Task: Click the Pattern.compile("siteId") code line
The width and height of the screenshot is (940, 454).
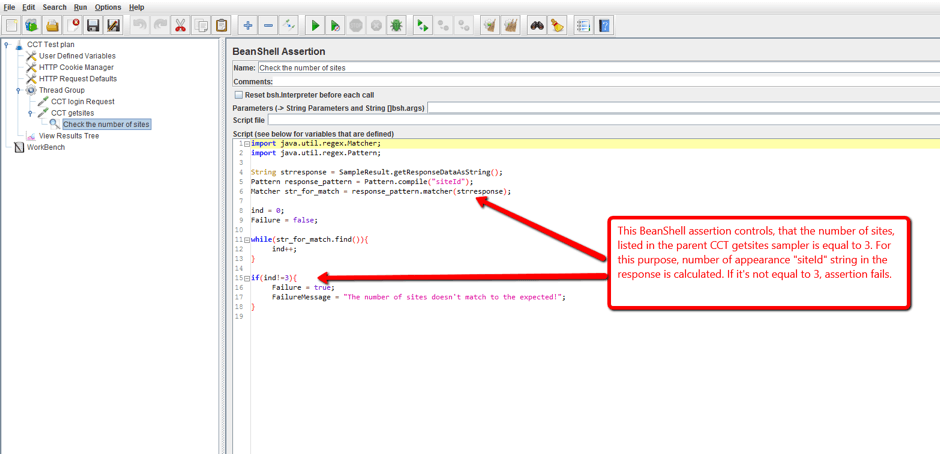Action: coord(362,181)
